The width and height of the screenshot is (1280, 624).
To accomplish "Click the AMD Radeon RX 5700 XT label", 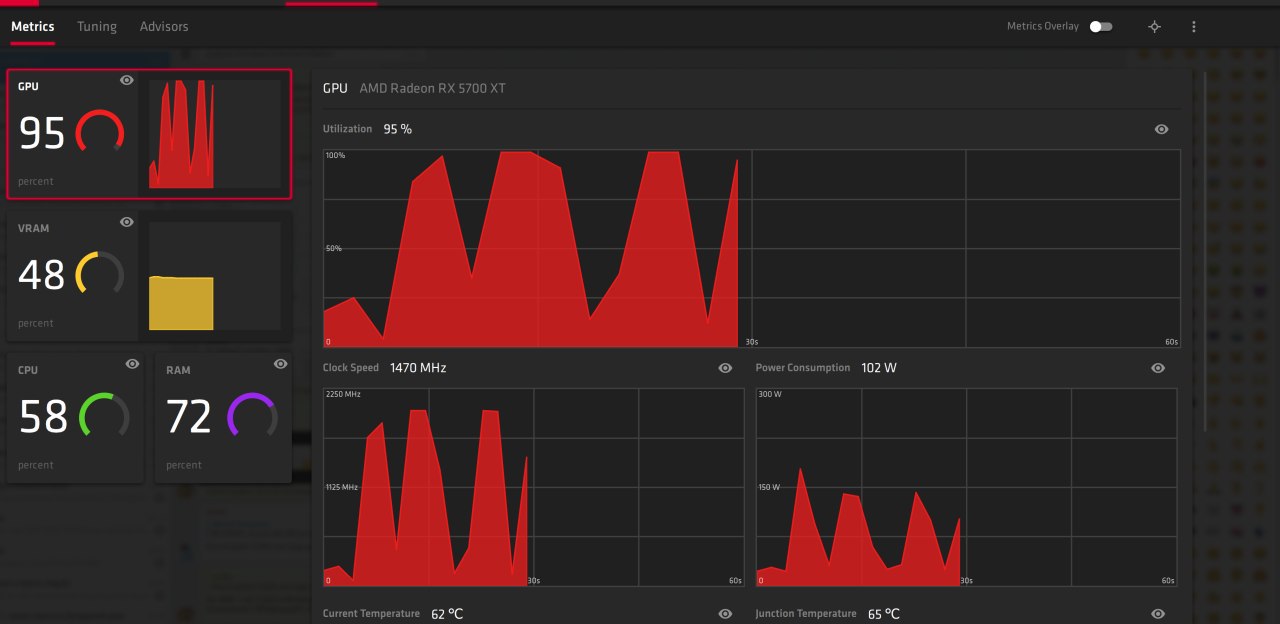I will click(x=432, y=88).
